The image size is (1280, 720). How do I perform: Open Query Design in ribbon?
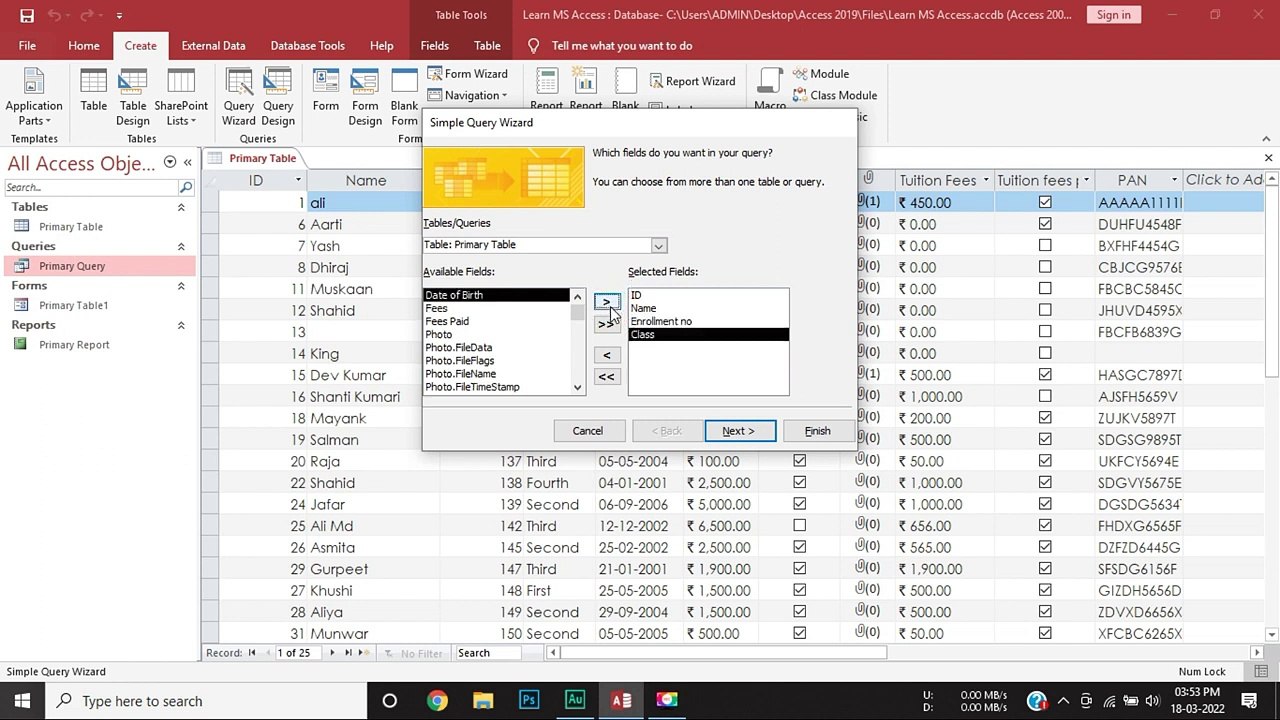278,97
